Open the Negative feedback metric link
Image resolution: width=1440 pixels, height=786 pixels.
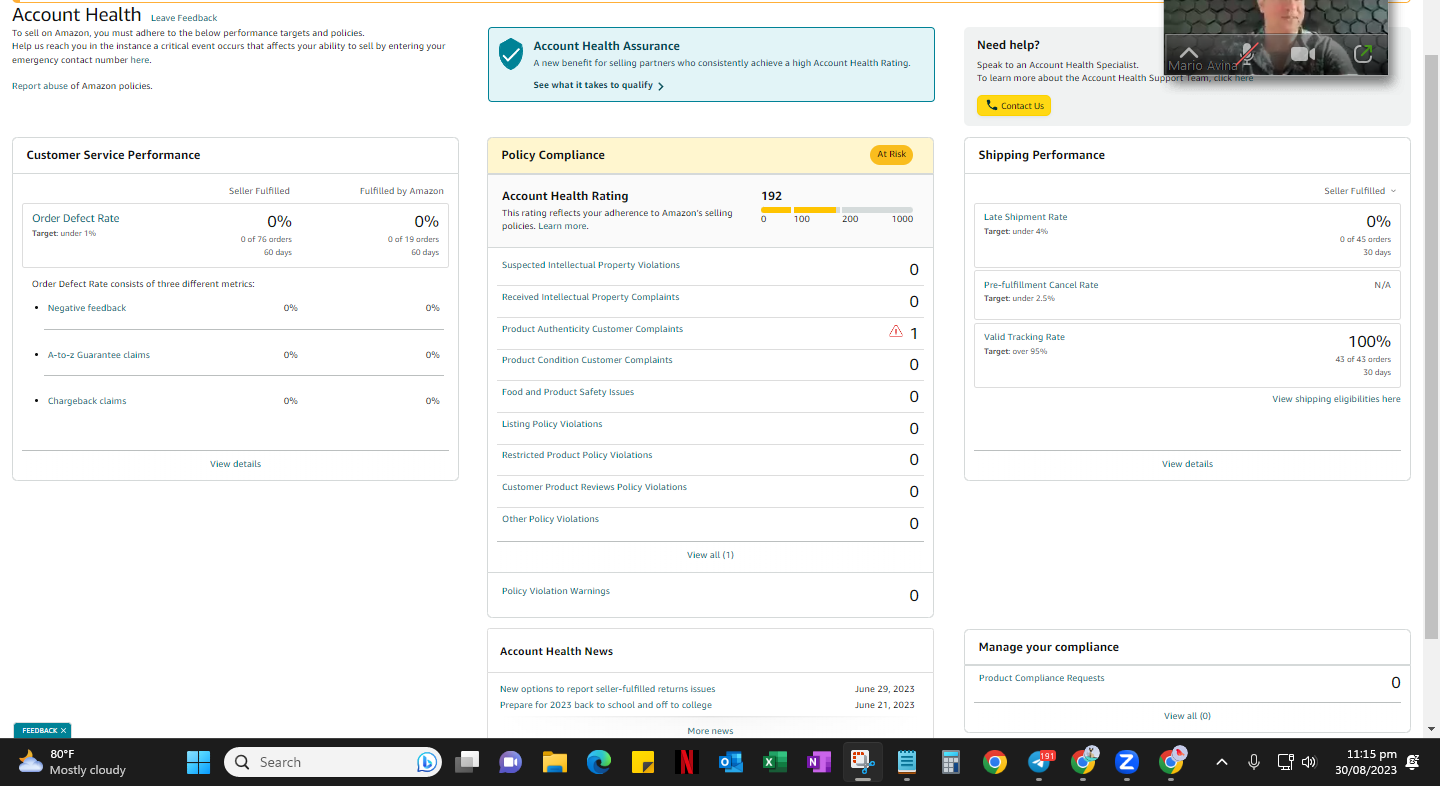pyautogui.click(x=87, y=308)
